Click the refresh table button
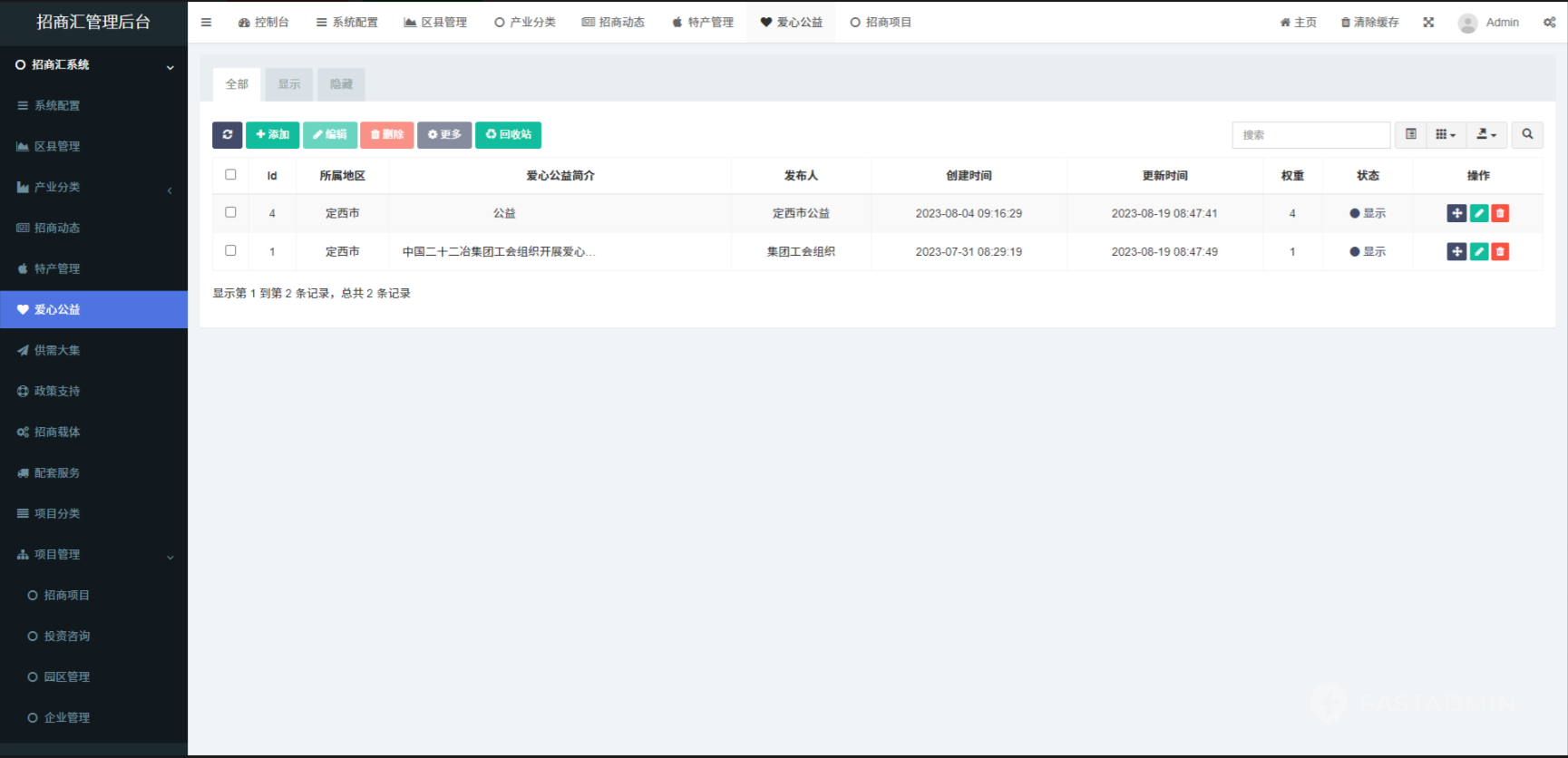Image resolution: width=1568 pixels, height=758 pixels. pos(228,134)
